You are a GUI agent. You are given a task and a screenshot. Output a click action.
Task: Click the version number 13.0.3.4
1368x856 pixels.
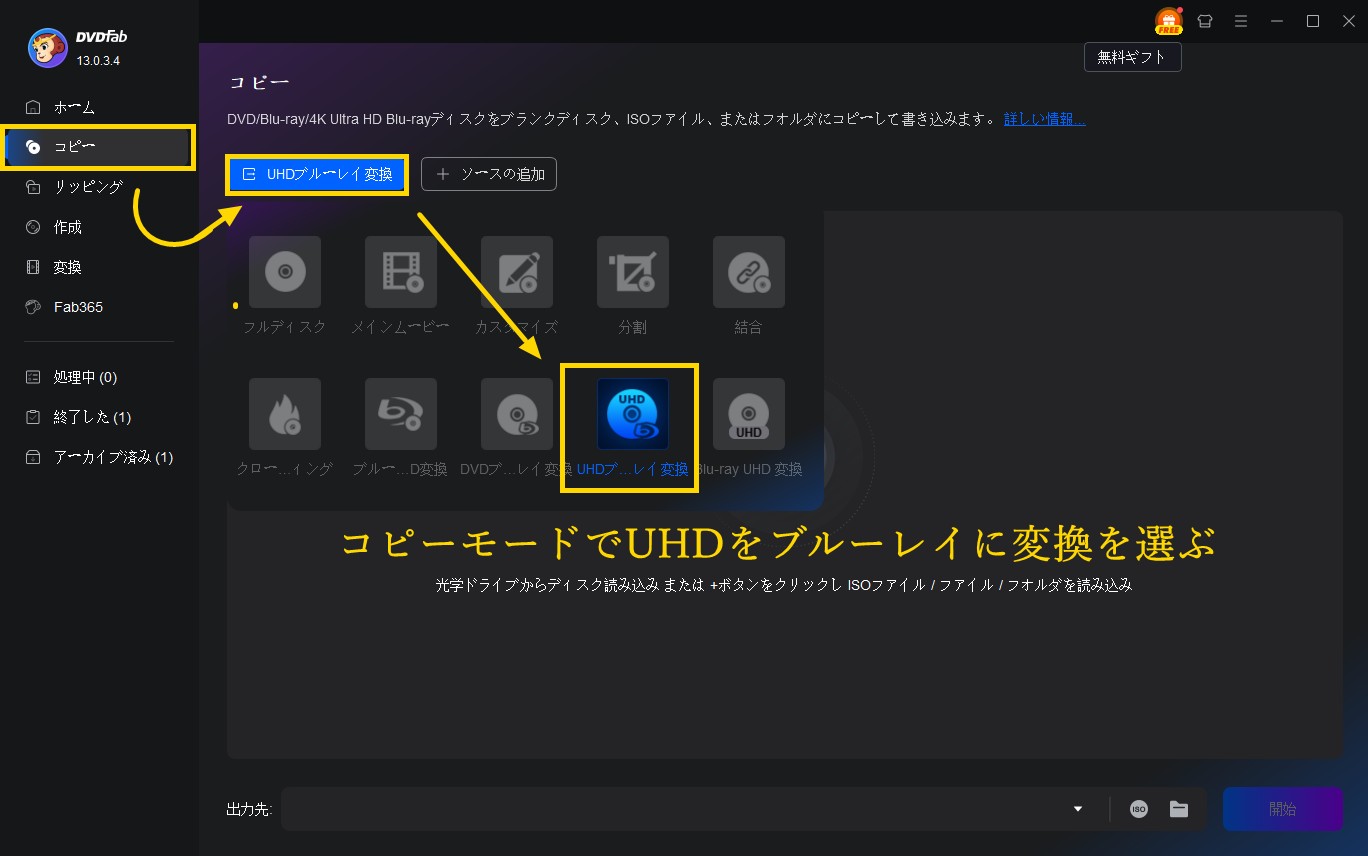coord(99,61)
